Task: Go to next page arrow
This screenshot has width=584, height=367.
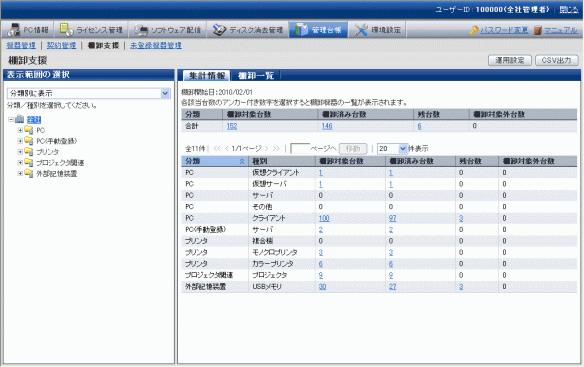Action: [x=266, y=149]
